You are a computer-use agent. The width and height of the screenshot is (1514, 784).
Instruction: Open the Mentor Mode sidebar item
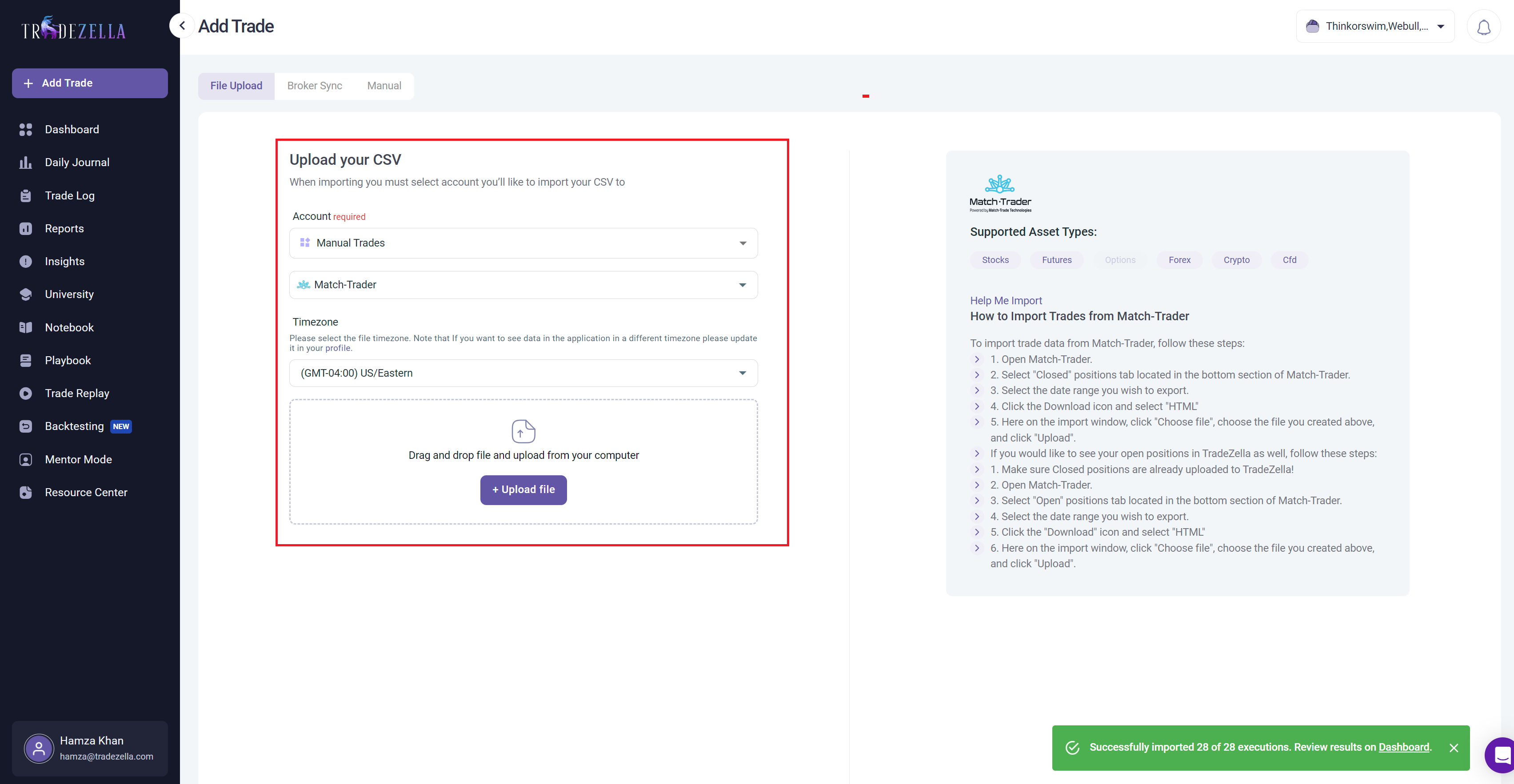point(78,460)
